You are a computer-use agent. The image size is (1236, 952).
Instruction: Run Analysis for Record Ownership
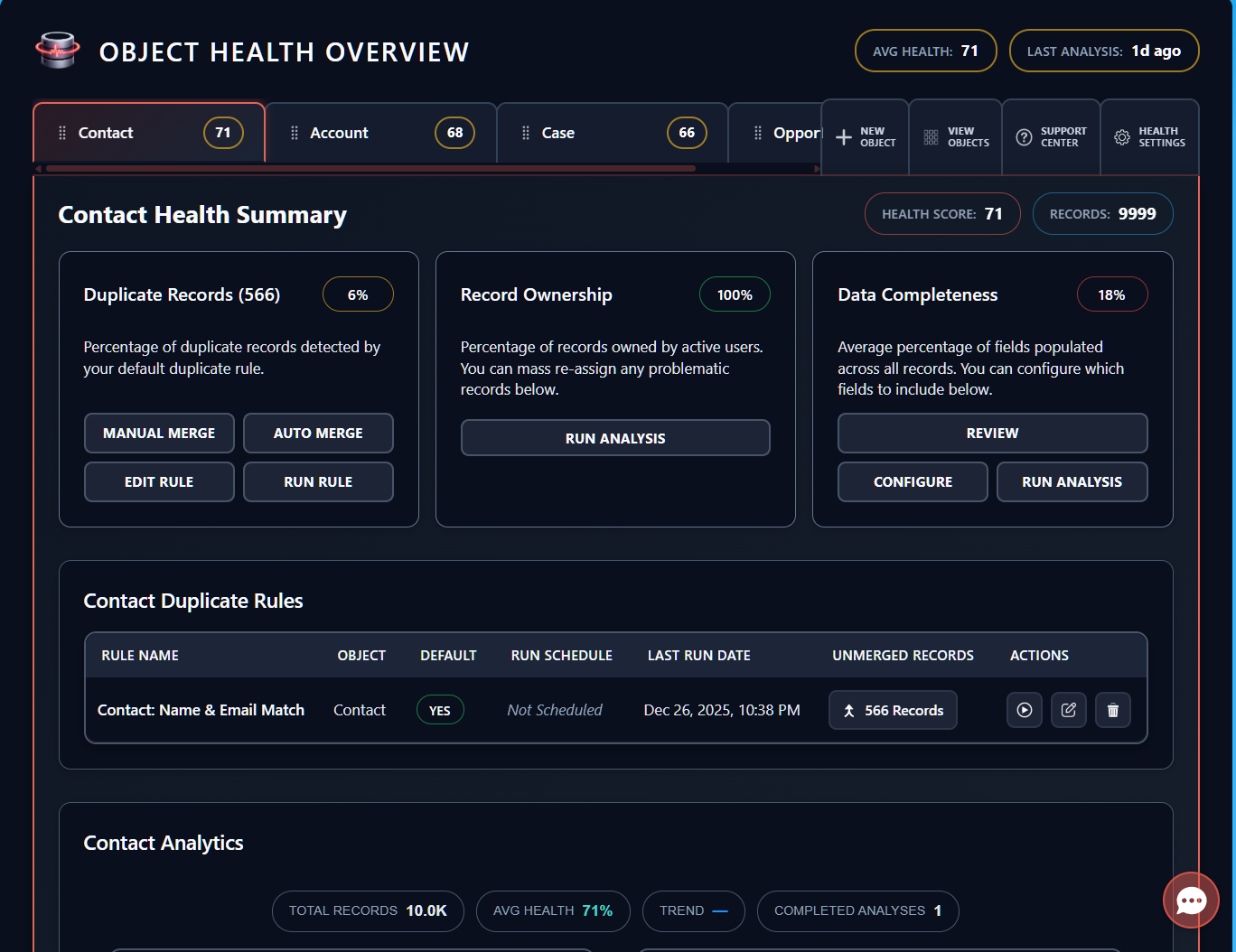point(615,438)
